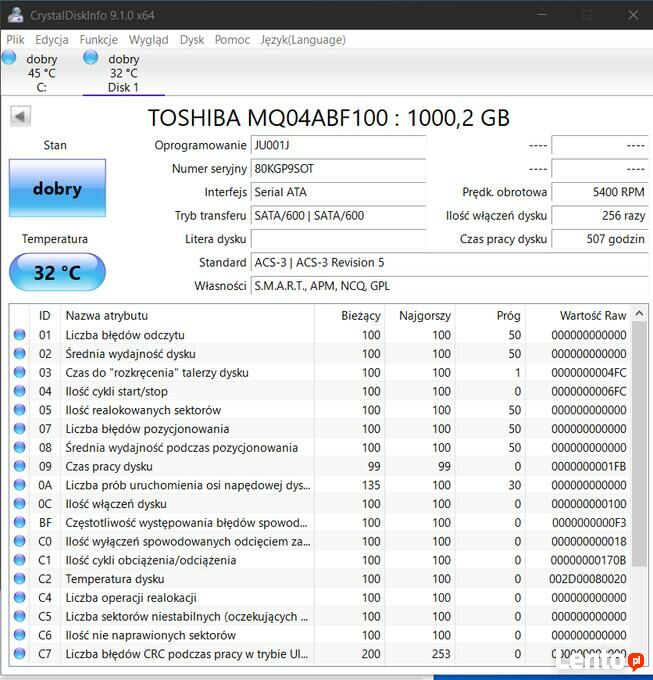Click the Interfejs field showing Serial ATA
653x680 pixels.
coord(338,192)
